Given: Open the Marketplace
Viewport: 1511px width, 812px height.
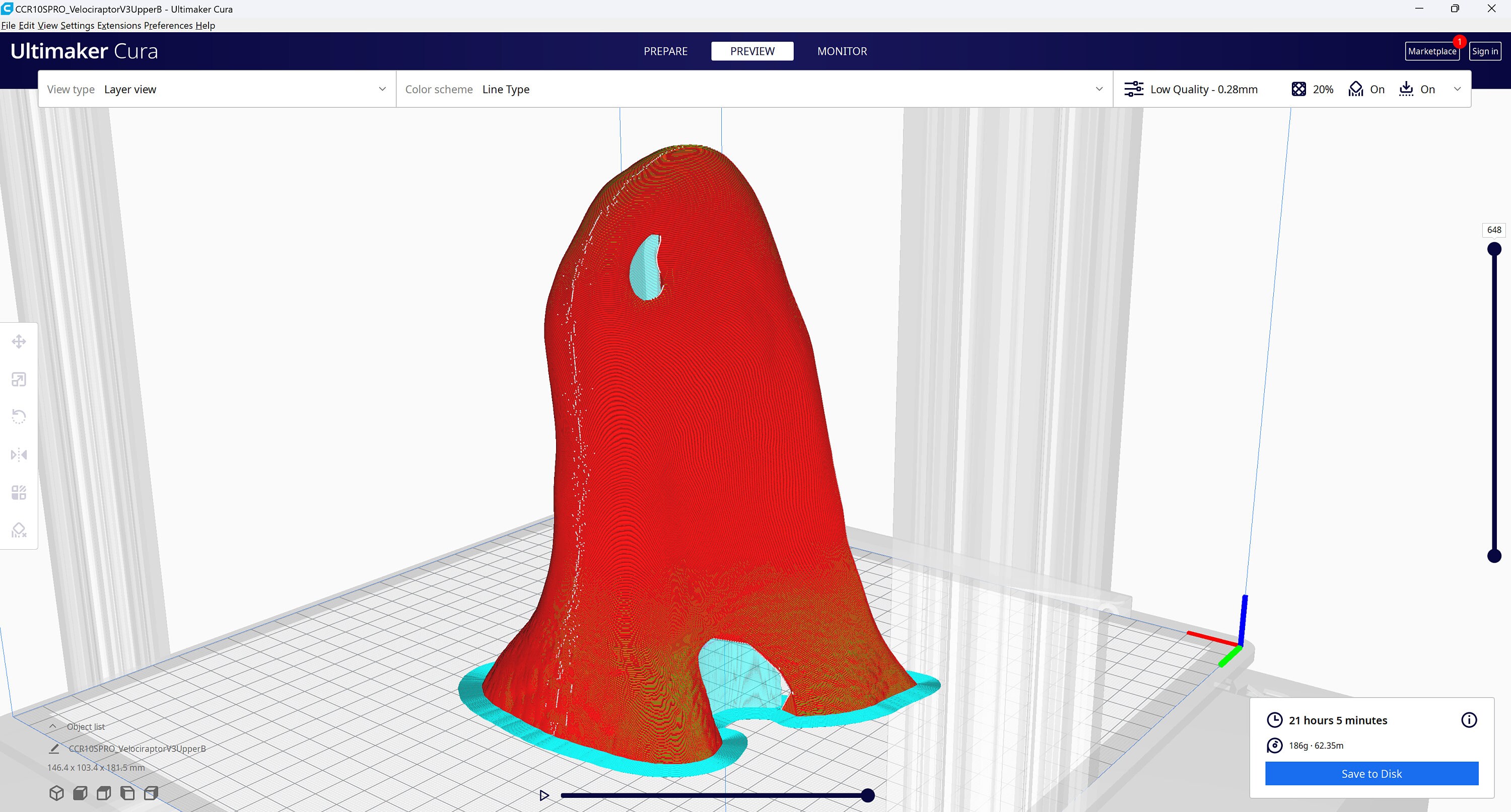Looking at the screenshot, I should pyautogui.click(x=1432, y=51).
